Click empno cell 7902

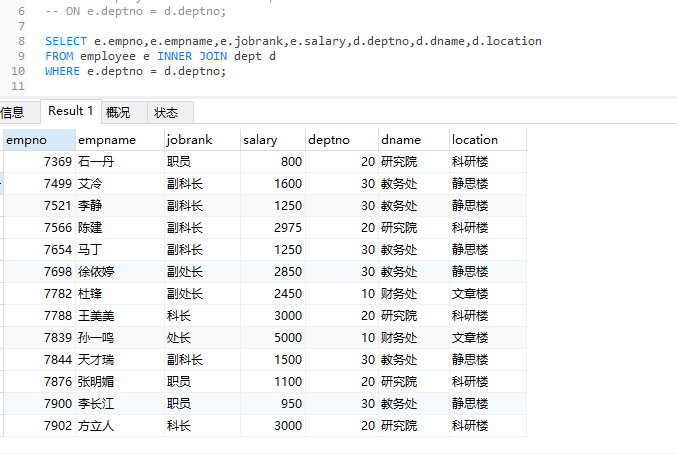(40, 426)
